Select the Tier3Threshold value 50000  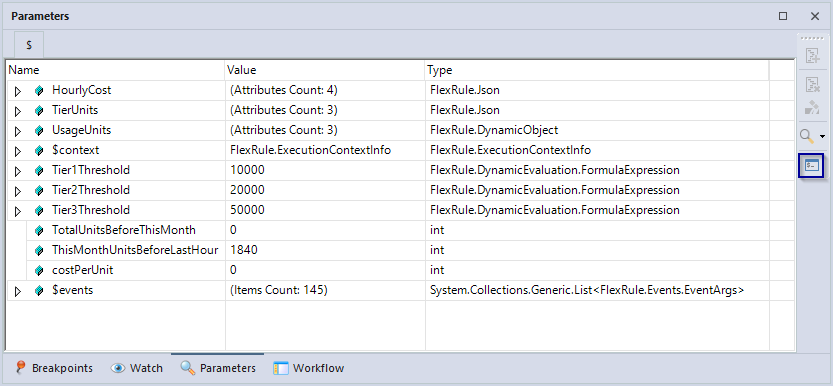(248, 210)
